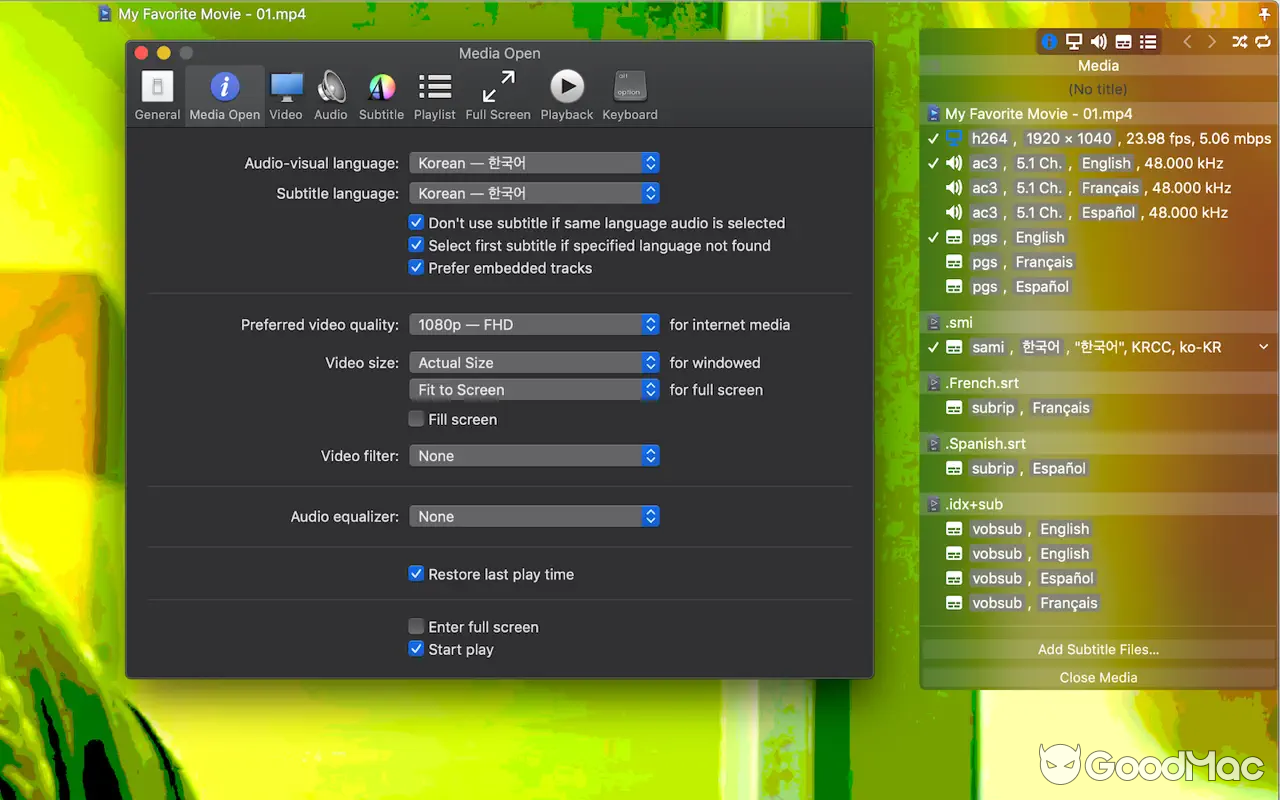Open the Playlist preferences pane

pos(434,93)
